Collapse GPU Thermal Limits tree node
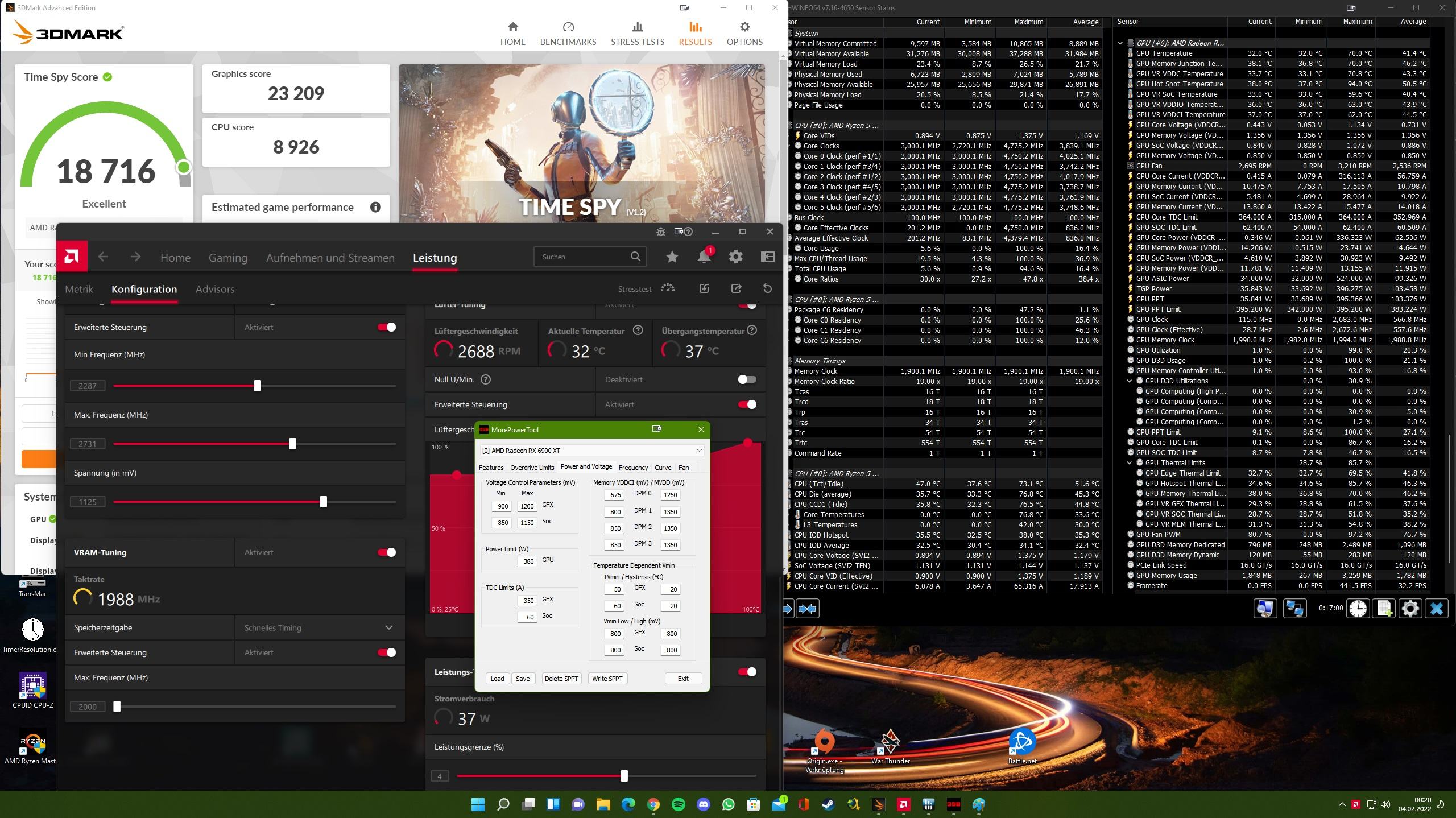This screenshot has height=818, width=1456. pyautogui.click(x=1130, y=463)
